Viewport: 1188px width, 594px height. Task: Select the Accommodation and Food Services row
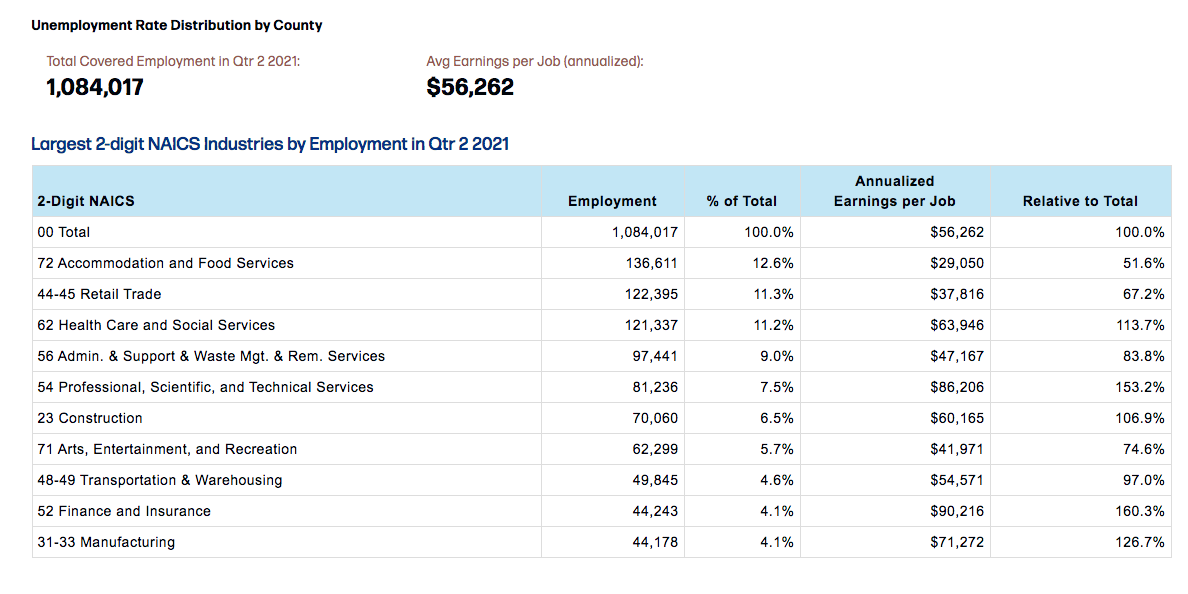[x=602, y=263]
